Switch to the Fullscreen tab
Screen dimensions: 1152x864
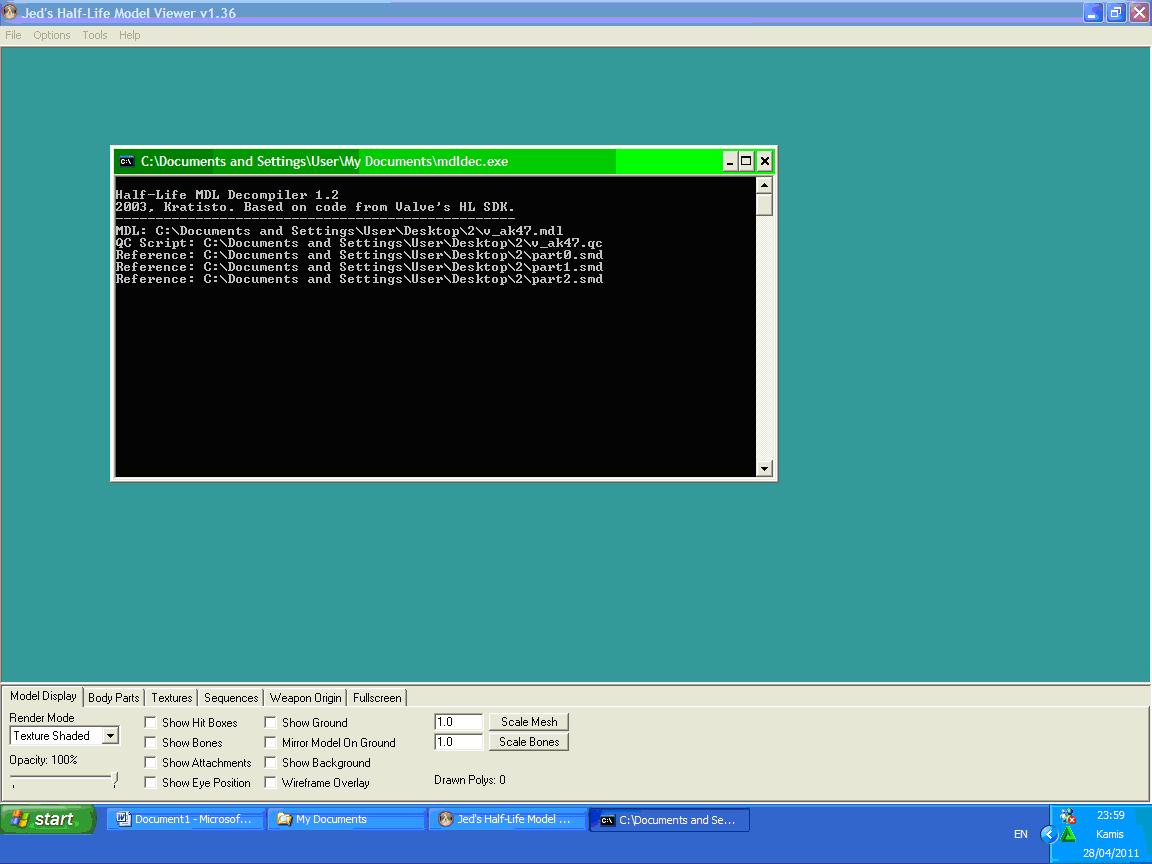tap(377, 698)
